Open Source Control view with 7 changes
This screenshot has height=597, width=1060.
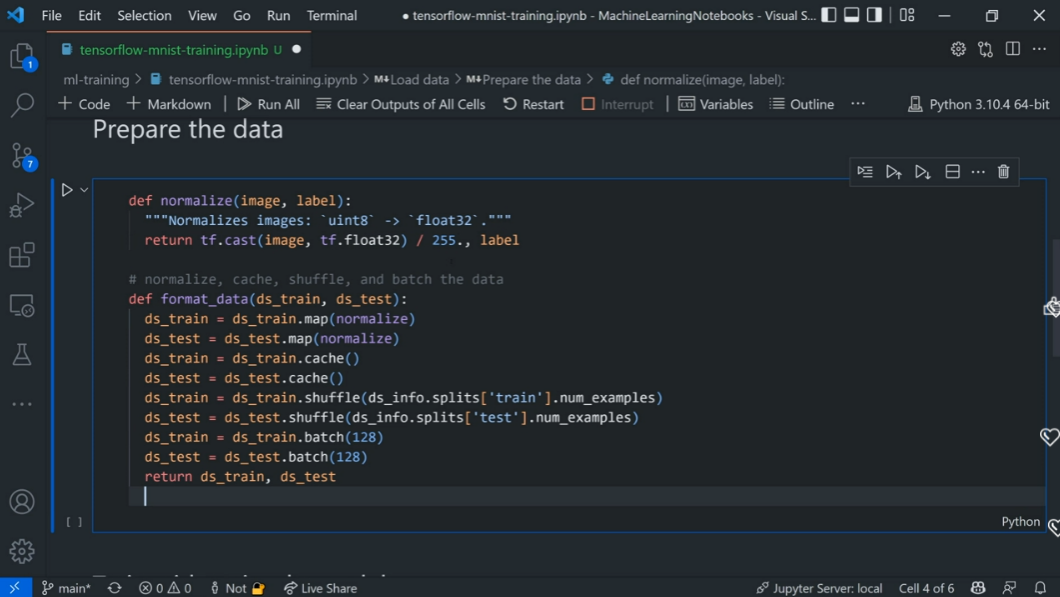coord(22,155)
